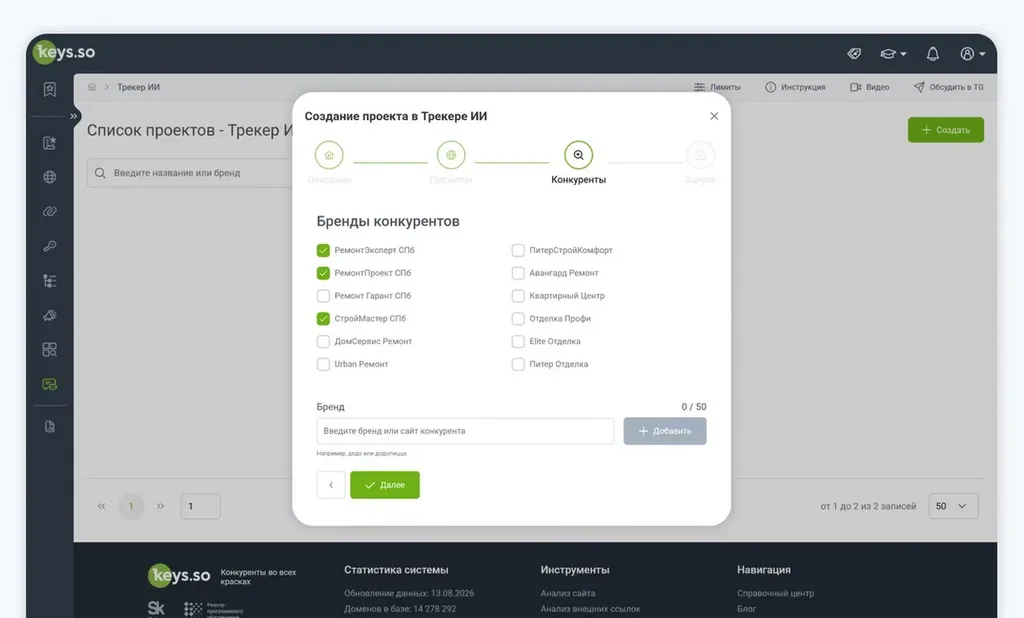
Task: Open Анализ сайта footer link
Action: pos(568,593)
